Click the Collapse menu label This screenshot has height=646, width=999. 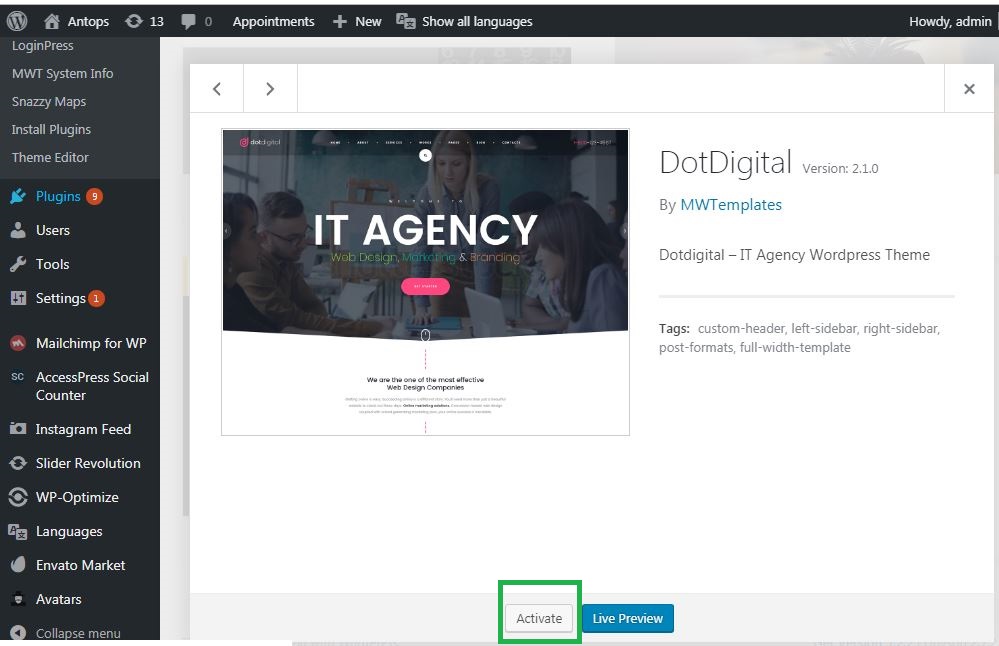pos(78,633)
